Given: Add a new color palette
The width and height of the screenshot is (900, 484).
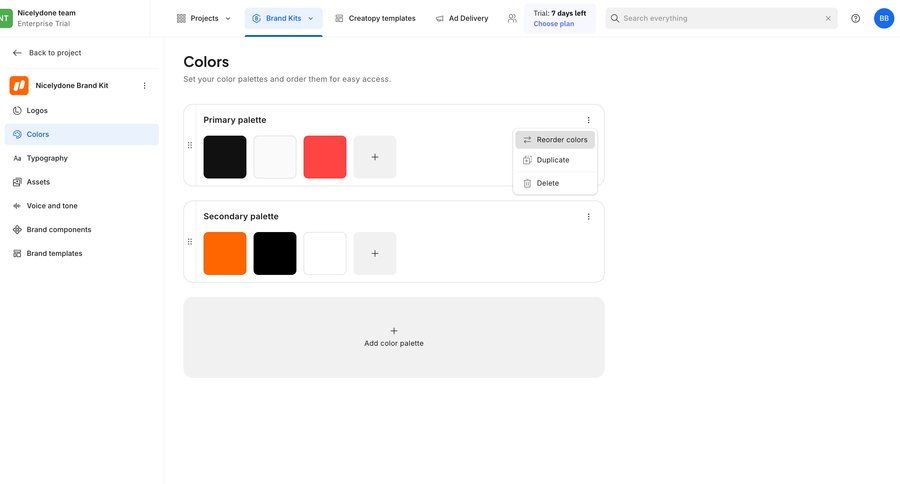Looking at the screenshot, I should coord(394,338).
